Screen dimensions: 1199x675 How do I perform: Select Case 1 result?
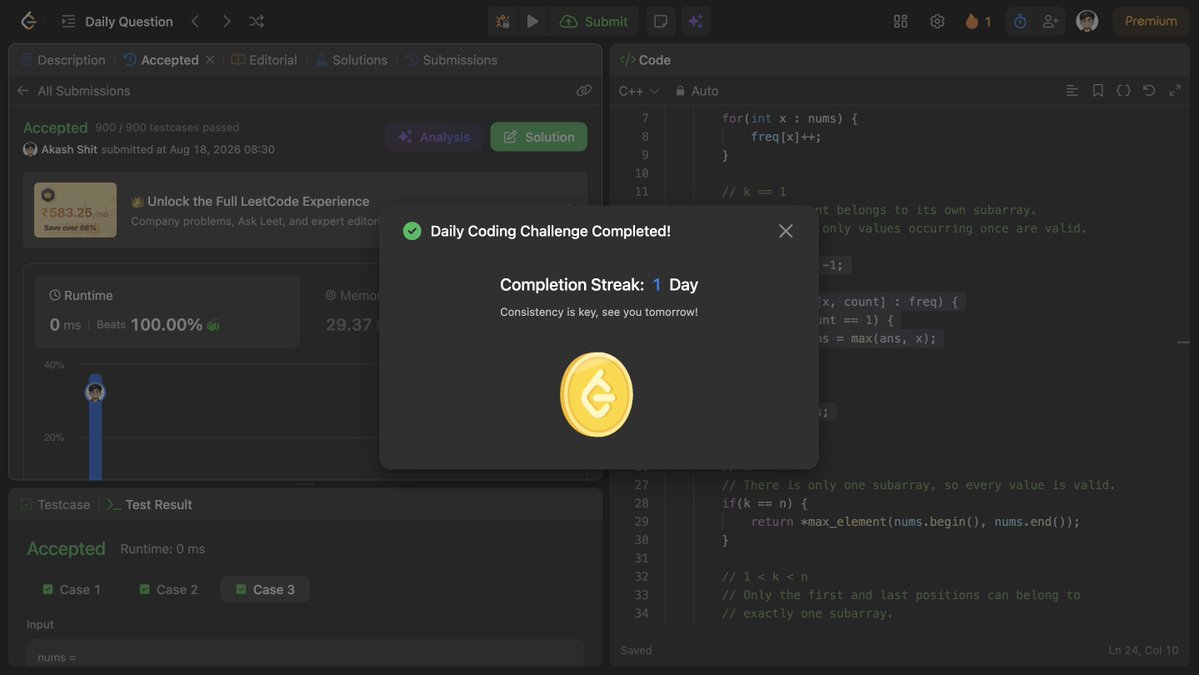coord(72,589)
